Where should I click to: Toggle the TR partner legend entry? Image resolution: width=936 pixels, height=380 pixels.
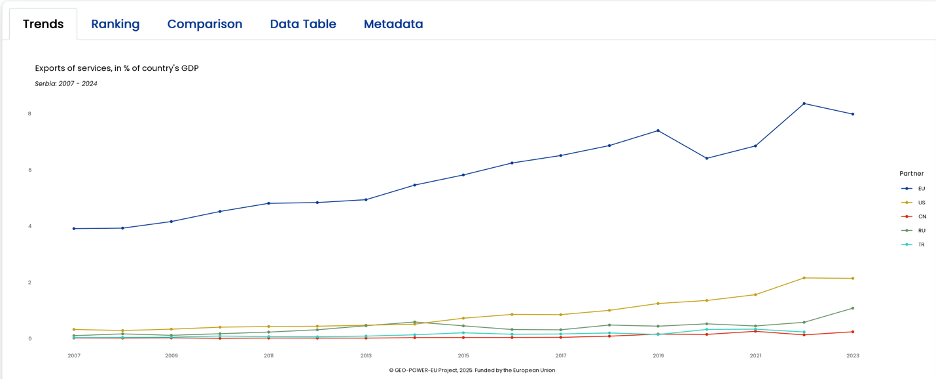(x=913, y=245)
